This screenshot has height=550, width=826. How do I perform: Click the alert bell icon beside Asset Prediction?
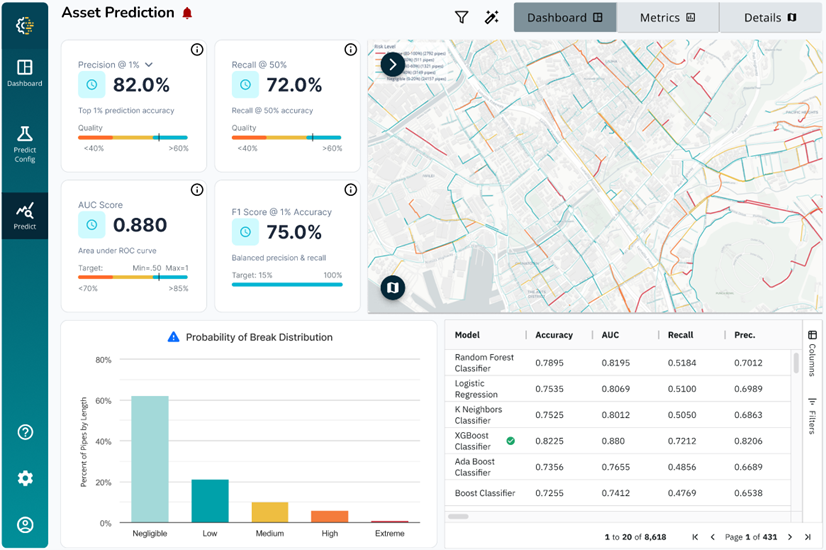[187, 14]
